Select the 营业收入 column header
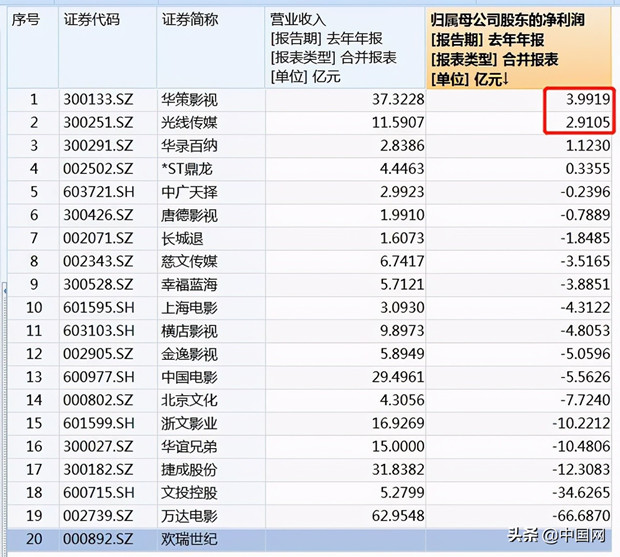This screenshot has height=557, width=620. coord(346,47)
